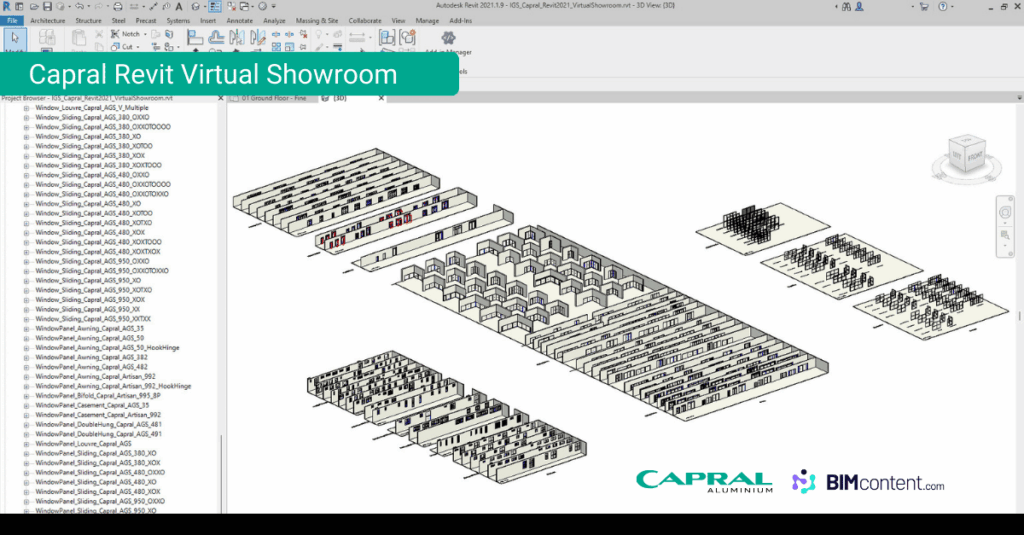Click the Undo arrow icon
1024x535 pixels.
(x=80, y=7)
